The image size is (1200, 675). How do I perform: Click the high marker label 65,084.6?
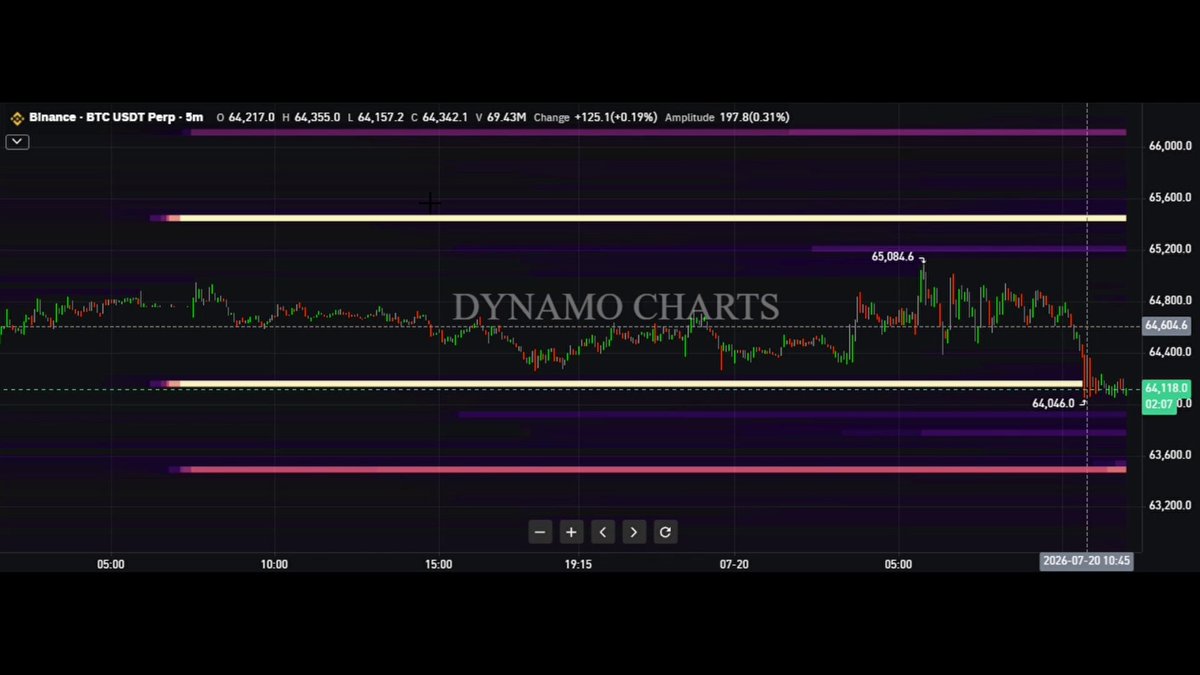point(893,257)
